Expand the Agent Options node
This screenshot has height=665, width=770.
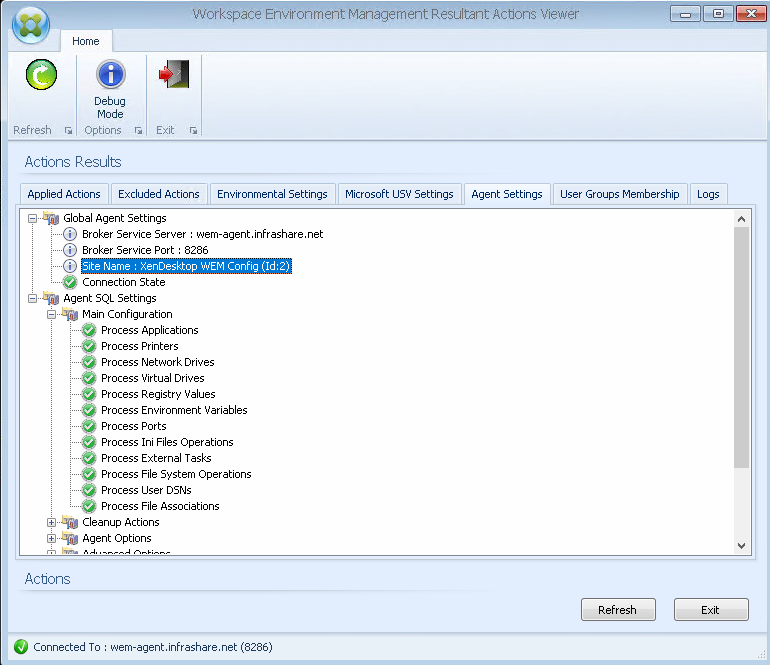(52, 538)
